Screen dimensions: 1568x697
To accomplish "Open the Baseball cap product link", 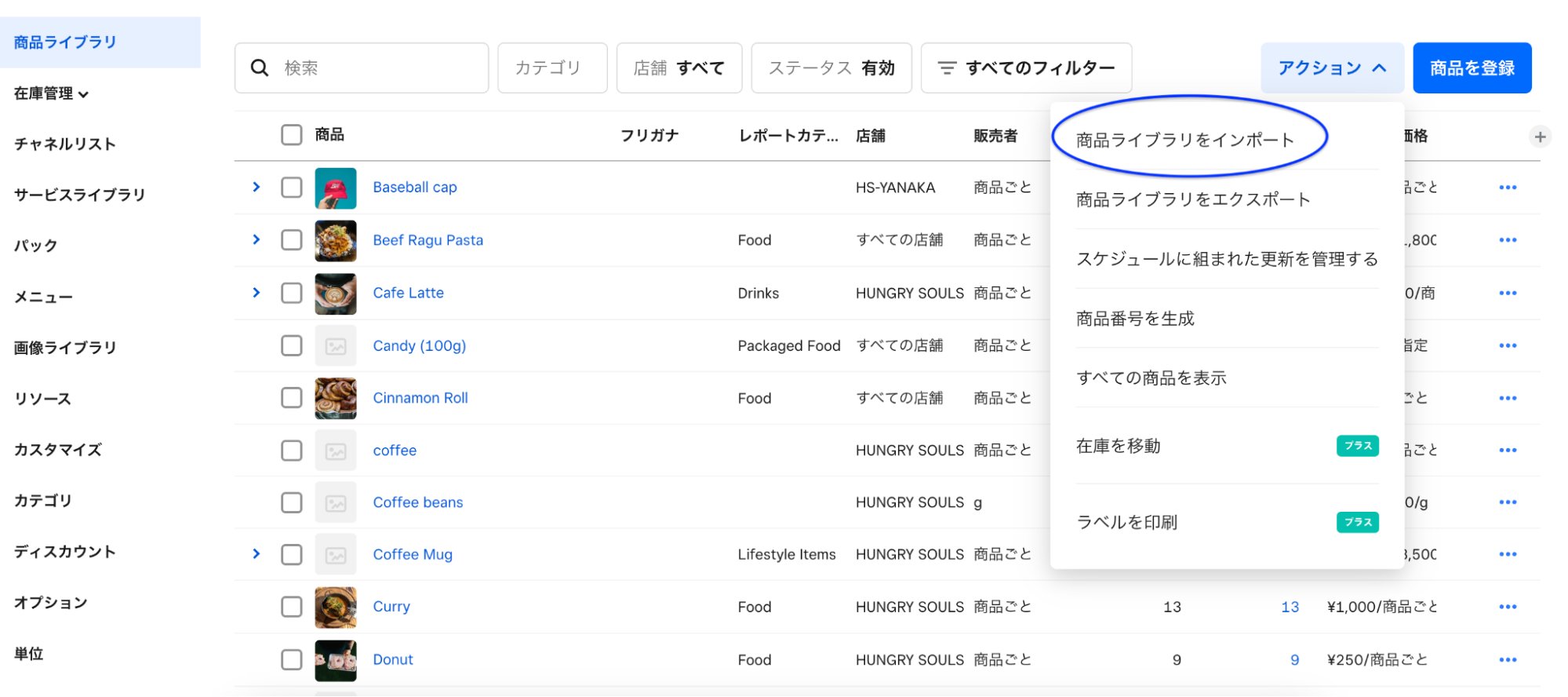I will [x=415, y=188].
